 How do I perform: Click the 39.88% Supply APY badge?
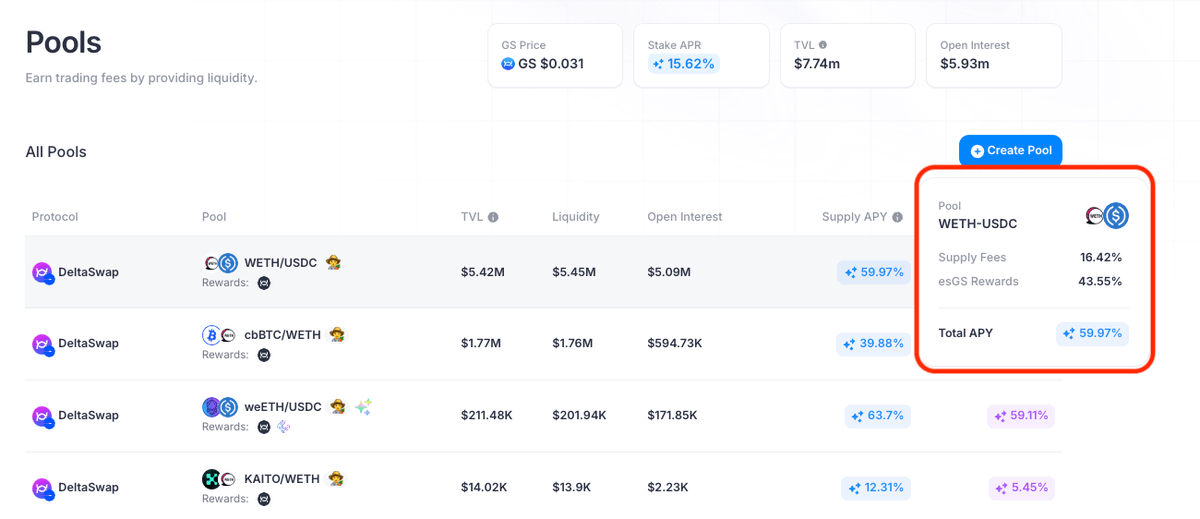tap(874, 344)
